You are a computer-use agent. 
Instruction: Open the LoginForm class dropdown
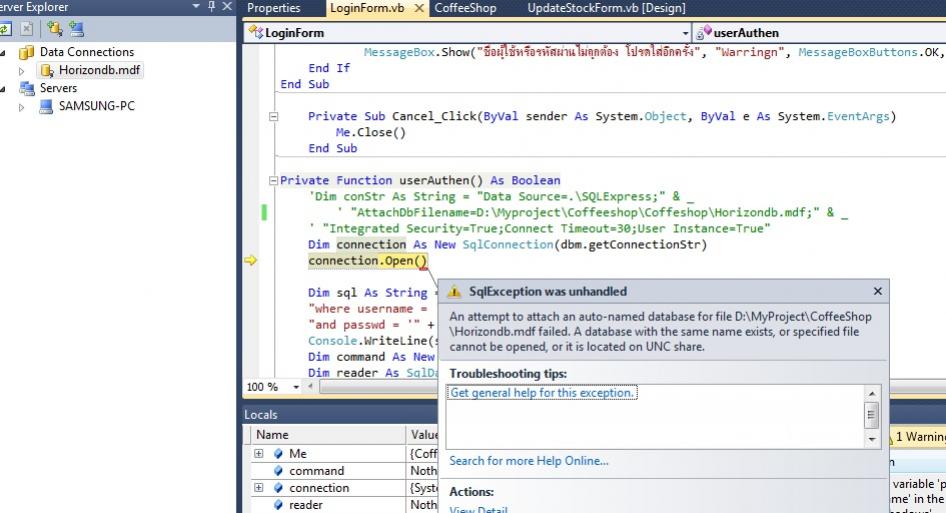tap(685, 33)
